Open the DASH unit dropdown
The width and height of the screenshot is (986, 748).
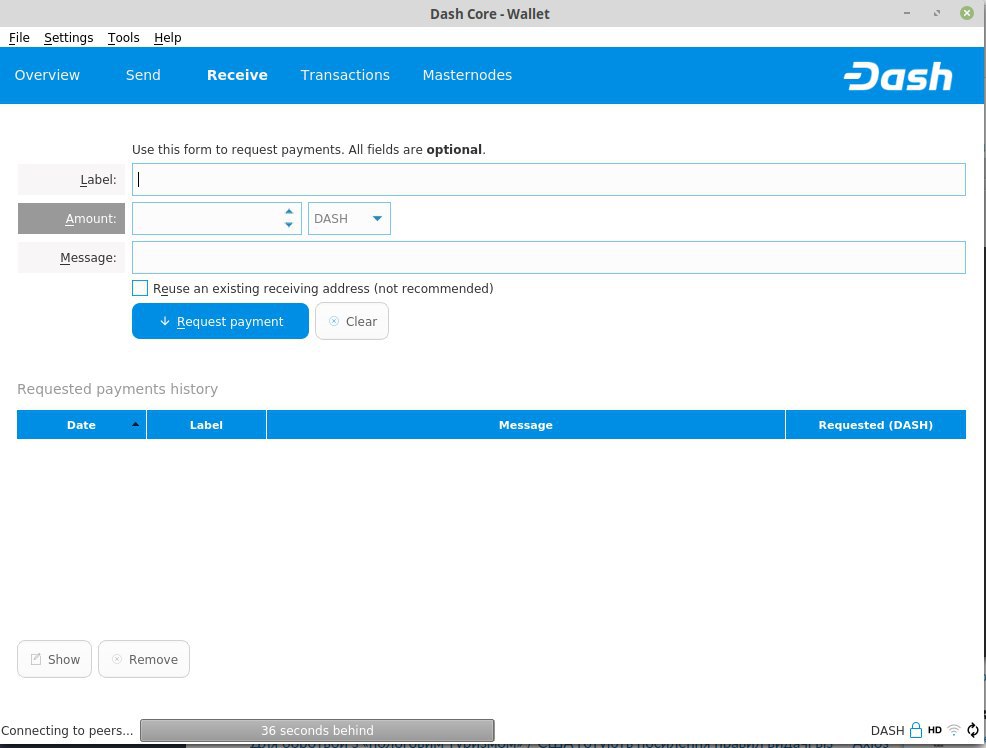tap(349, 218)
